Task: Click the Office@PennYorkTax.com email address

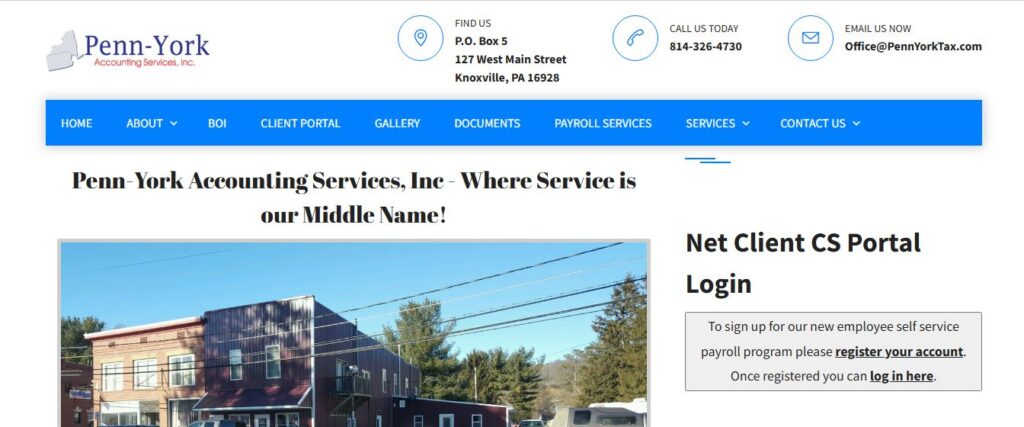Action: [x=913, y=46]
